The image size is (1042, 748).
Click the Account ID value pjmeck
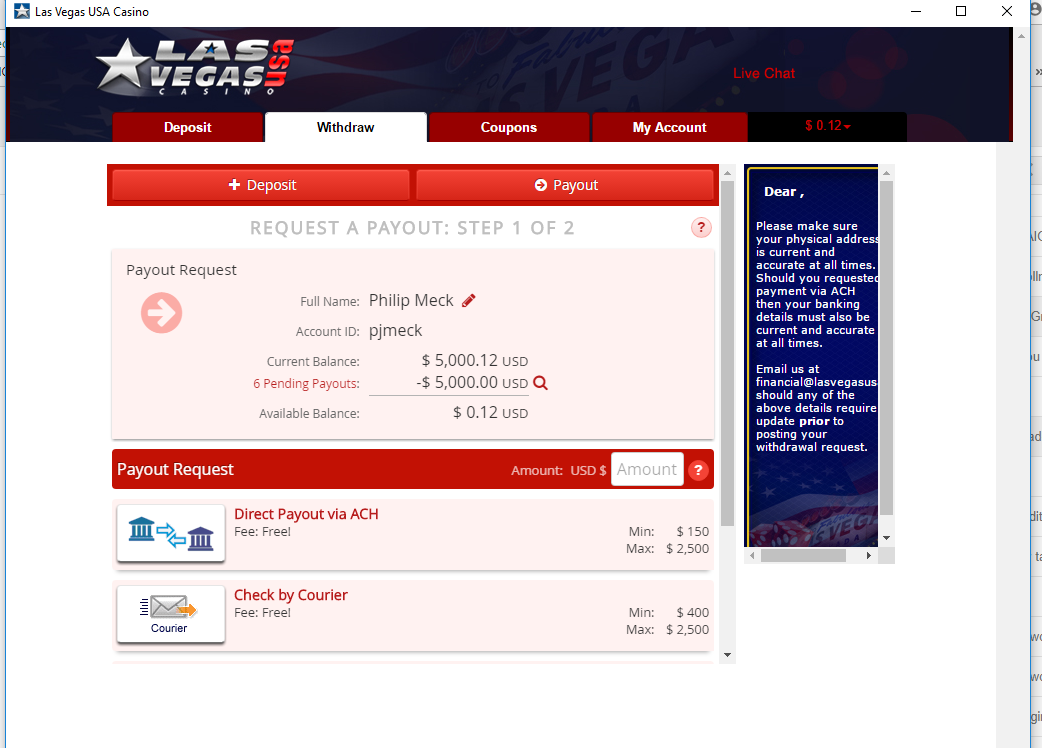[x=395, y=331]
